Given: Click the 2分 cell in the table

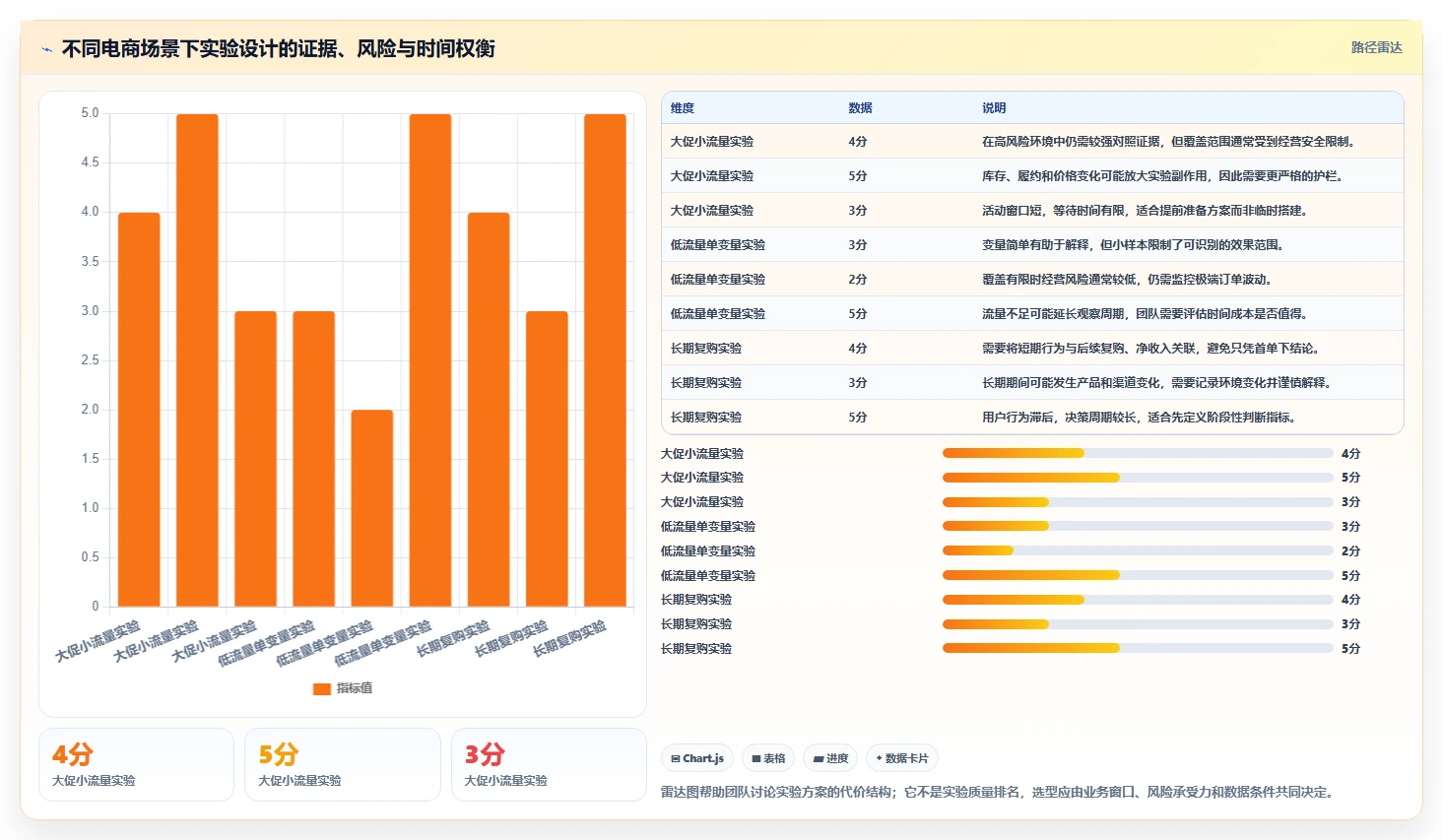Looking at the screenshot, I should pos(858,280).
